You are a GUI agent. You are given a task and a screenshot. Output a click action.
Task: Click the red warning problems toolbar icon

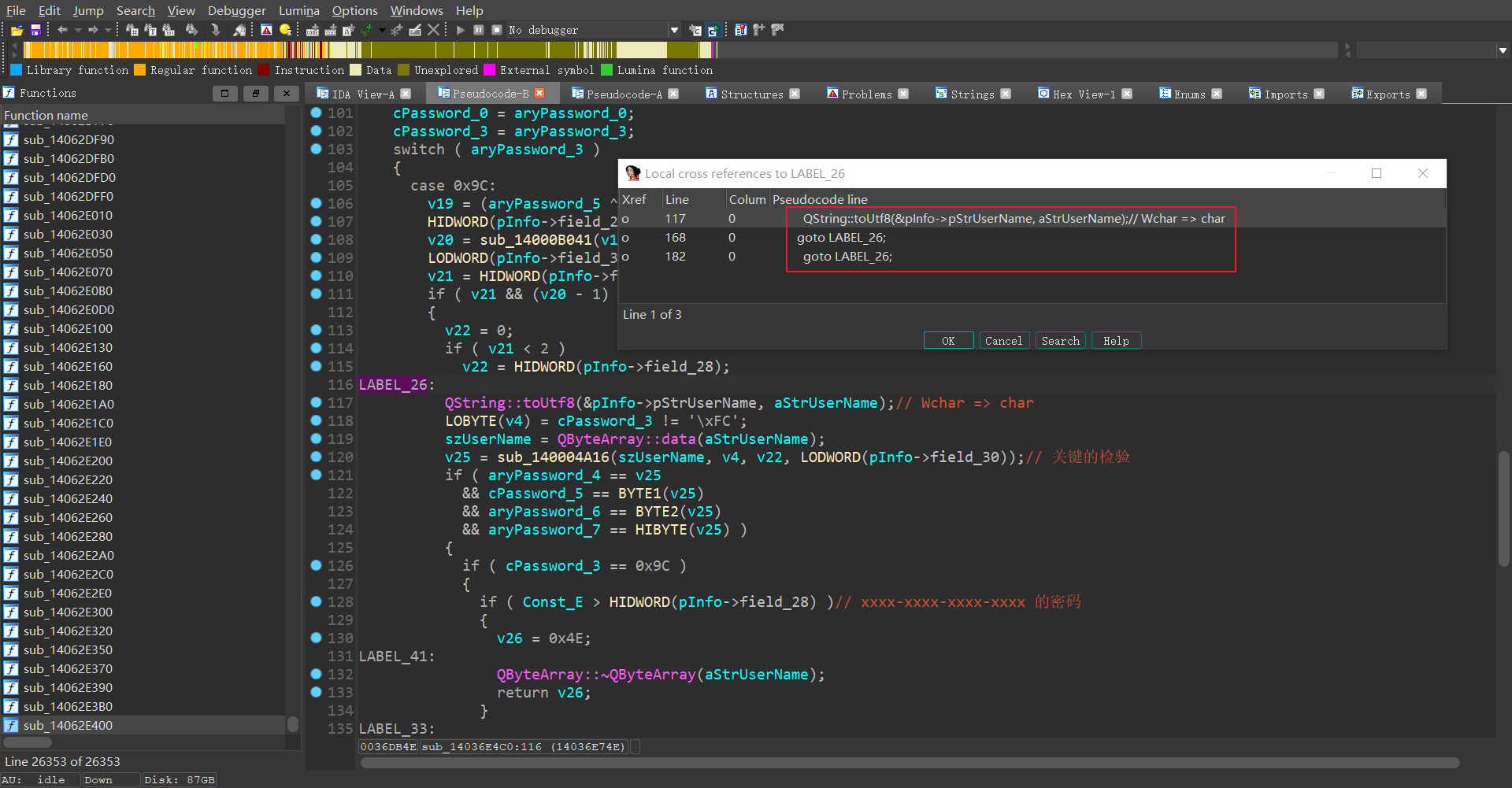(x=266, y=30)
